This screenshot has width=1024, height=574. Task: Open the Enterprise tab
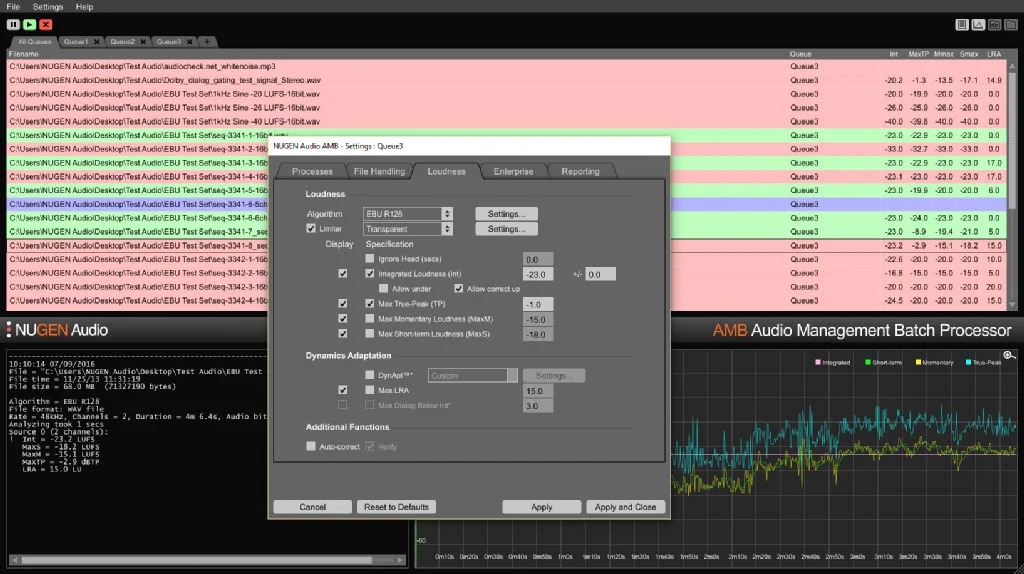(x=513, y=171)
